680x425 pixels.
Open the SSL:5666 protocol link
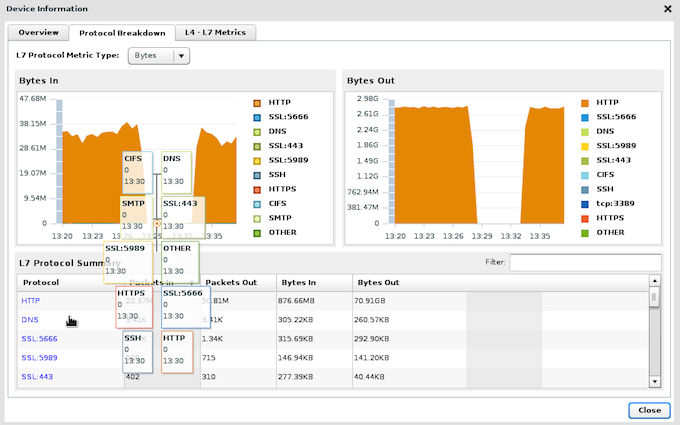pos(39,339)
